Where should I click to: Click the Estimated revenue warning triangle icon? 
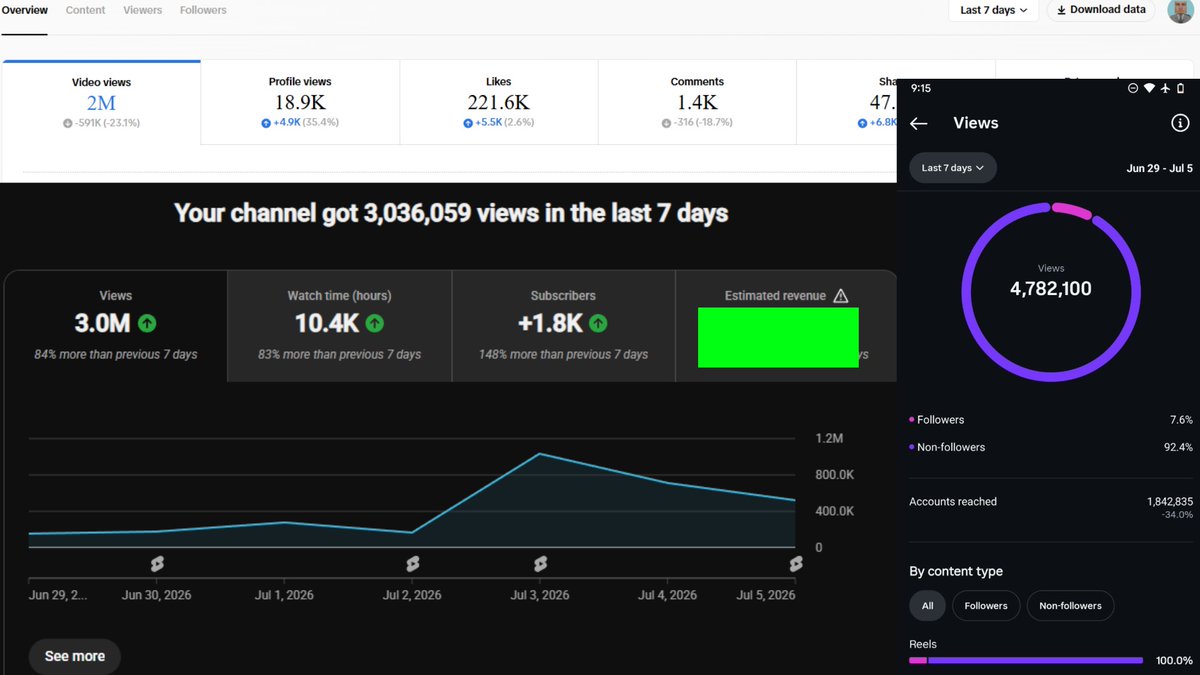point(840,296)
